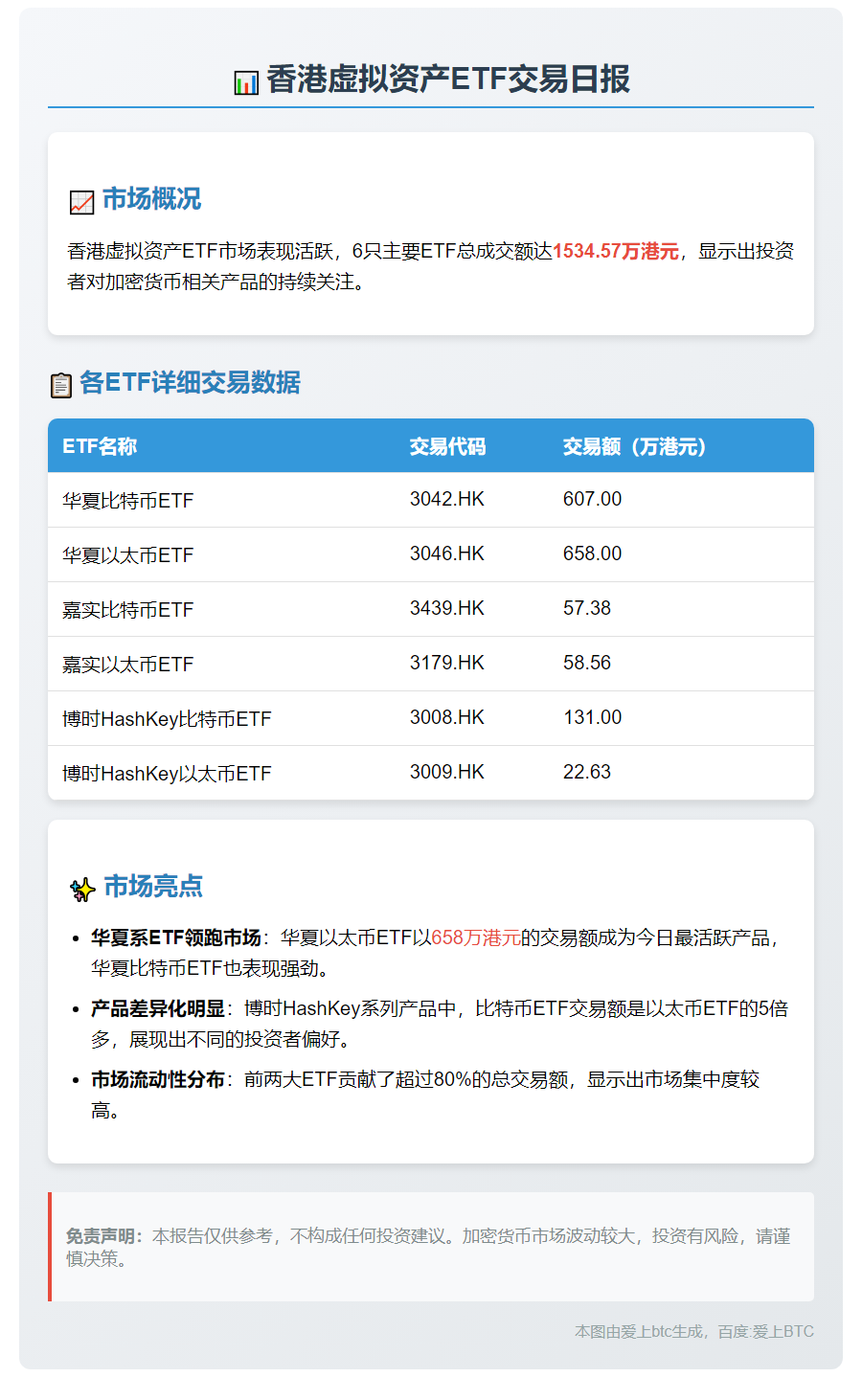This screenshot has height=1400, width=862.
Task: Click the 免责声明 disclaimer label
Action: [x=103, y=1236]
